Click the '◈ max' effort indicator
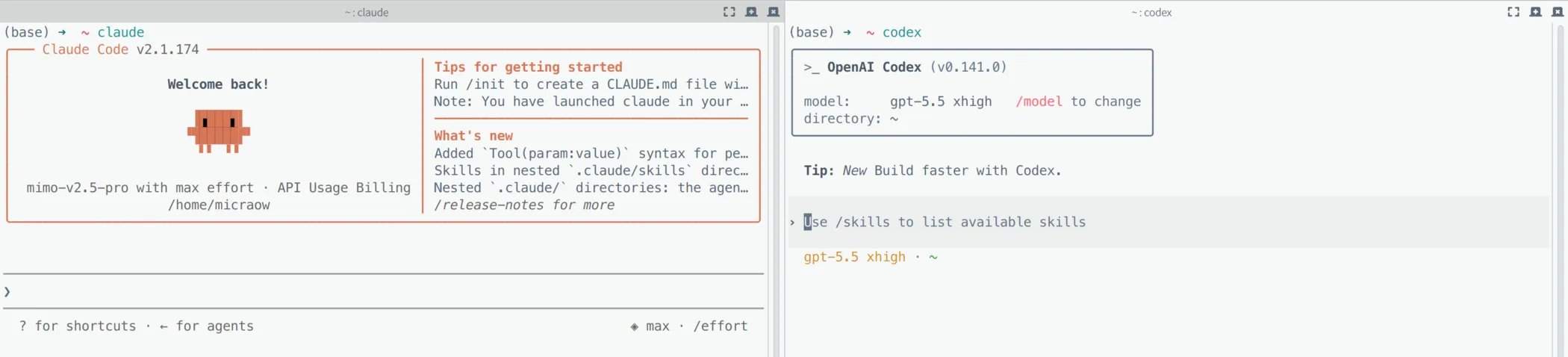This screenshot has height=357, width=1568. (650, 326)
